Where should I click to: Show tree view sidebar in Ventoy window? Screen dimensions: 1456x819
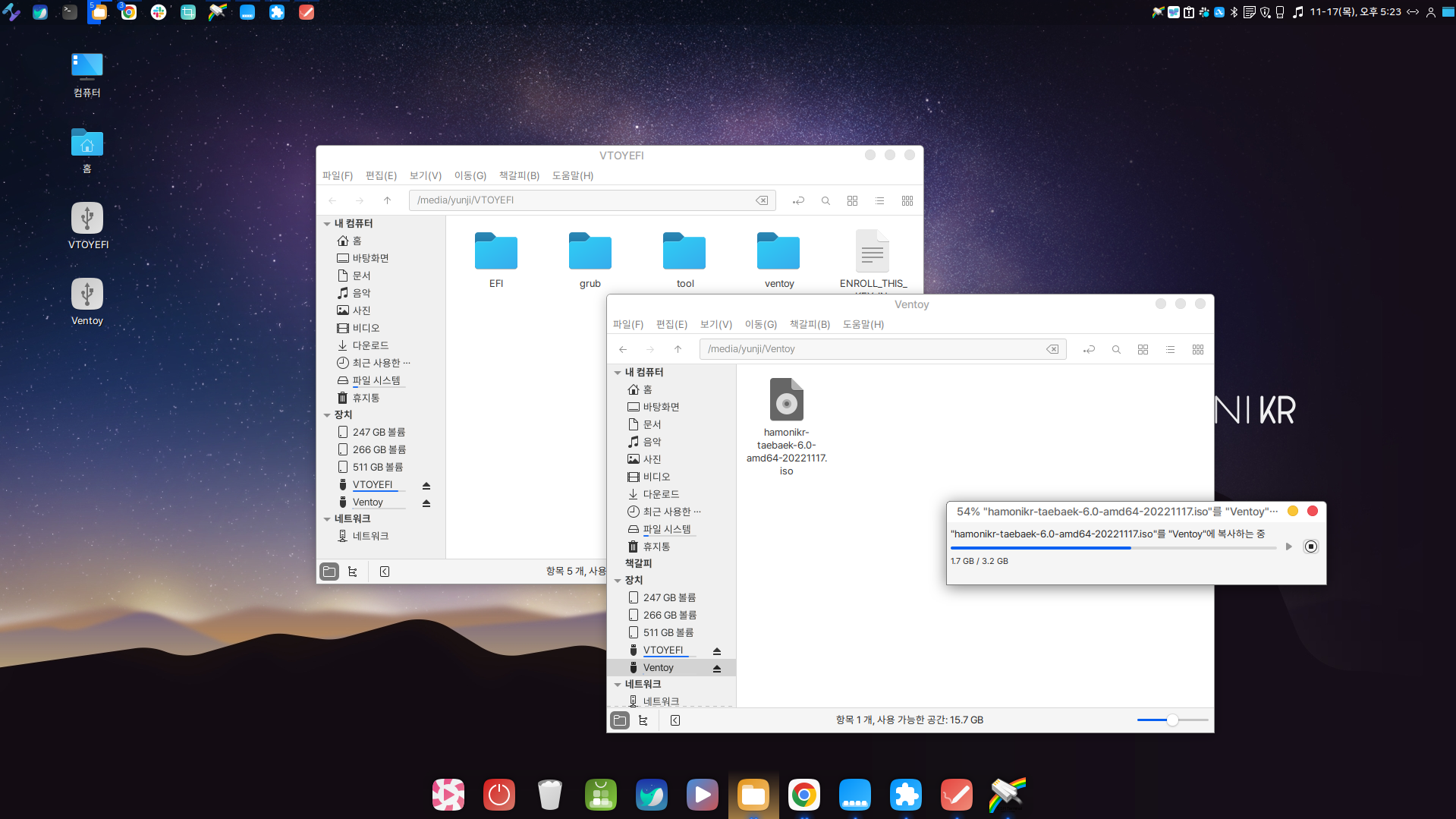[643, 720]
